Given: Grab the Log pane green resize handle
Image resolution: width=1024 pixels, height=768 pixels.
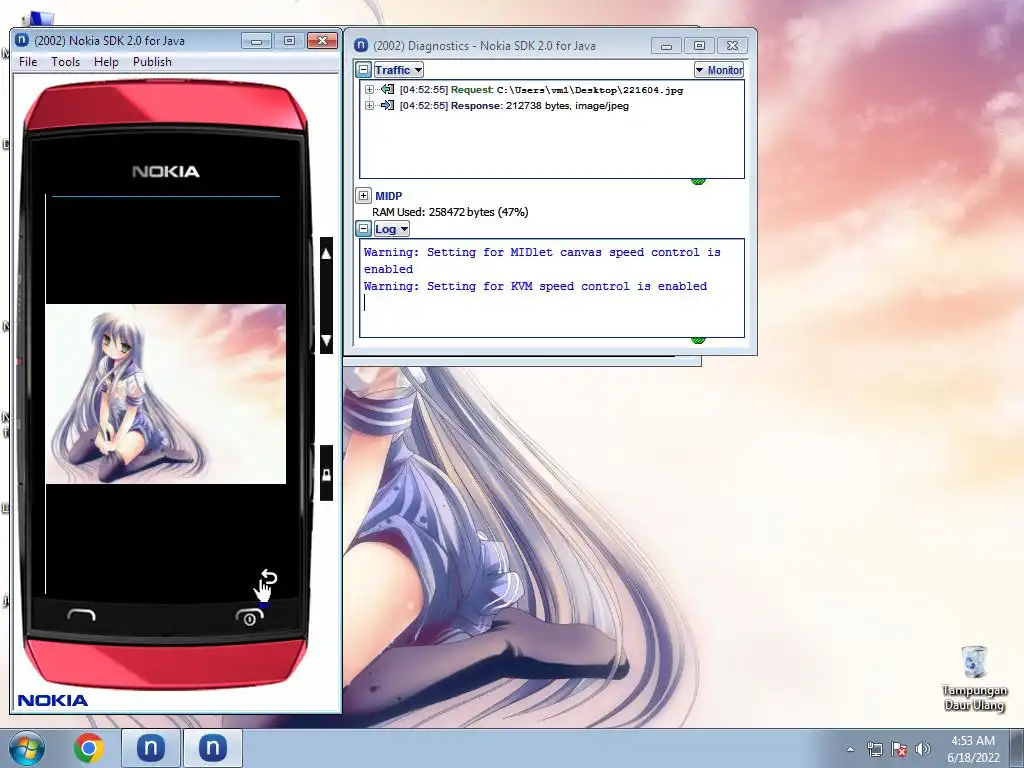Looking at the screenshot, I should tap(698, 340).
